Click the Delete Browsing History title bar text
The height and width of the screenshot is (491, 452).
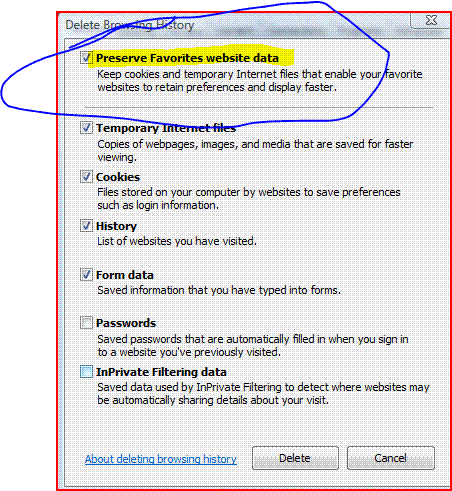tap(130, 25)
